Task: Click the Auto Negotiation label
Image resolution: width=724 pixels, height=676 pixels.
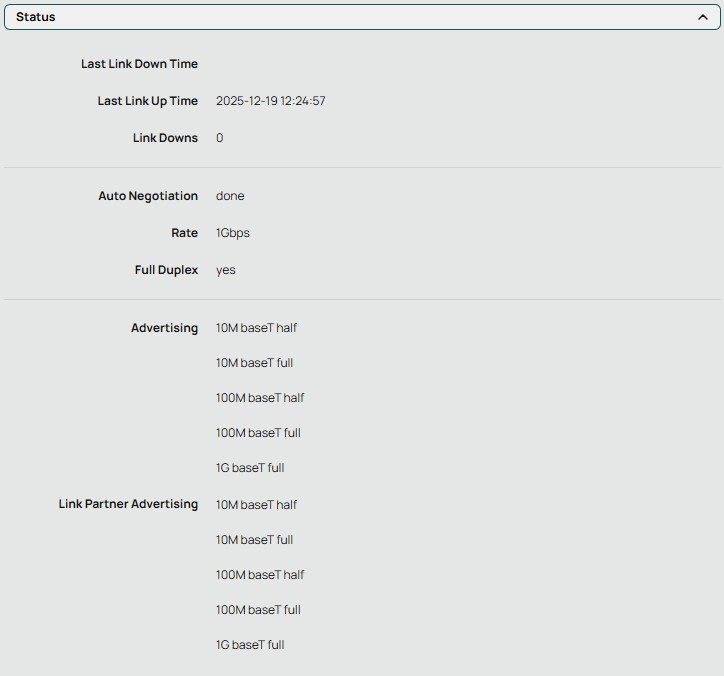Action: click(148, 196)
